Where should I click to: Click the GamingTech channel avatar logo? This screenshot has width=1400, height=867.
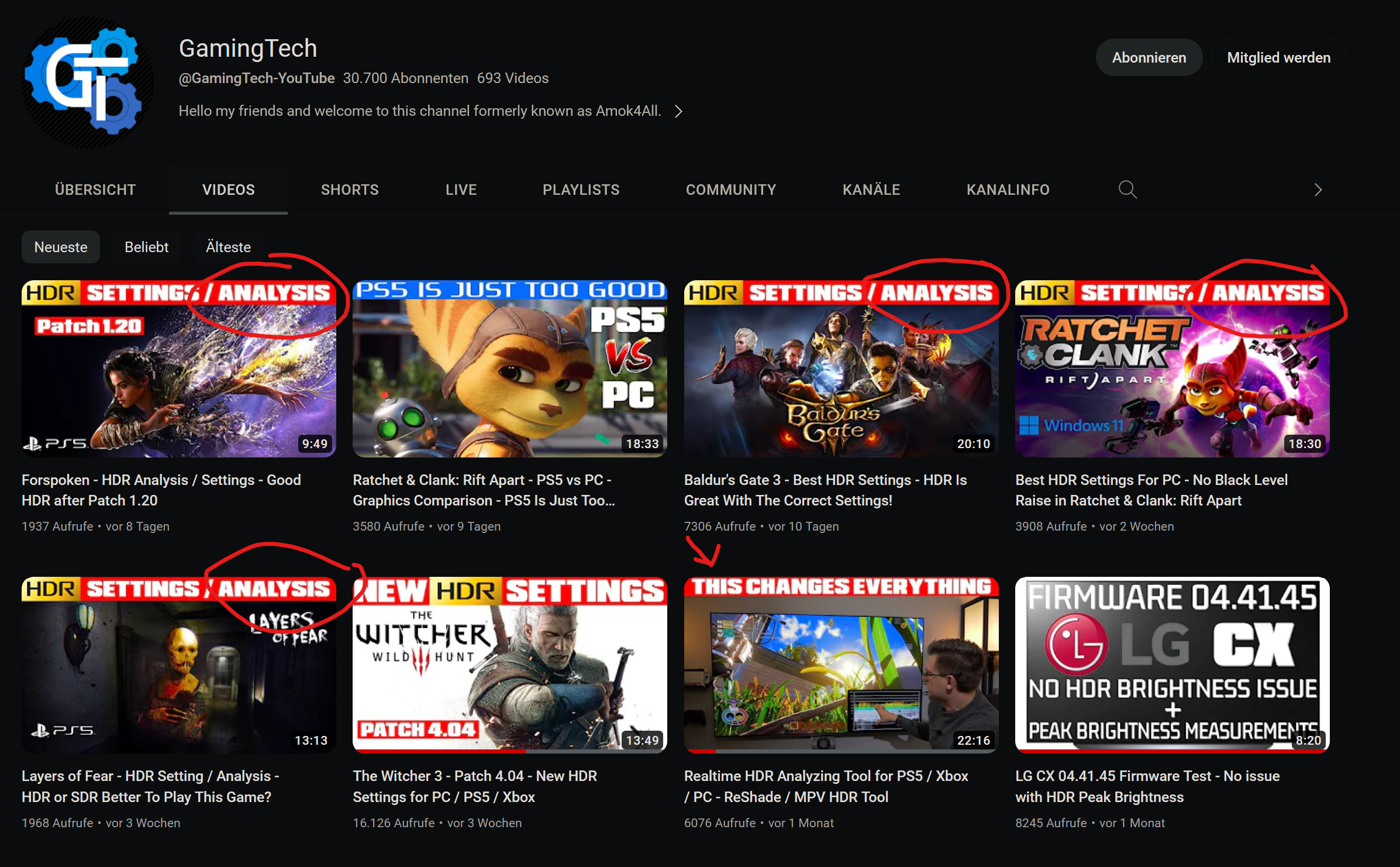point(88,82)
